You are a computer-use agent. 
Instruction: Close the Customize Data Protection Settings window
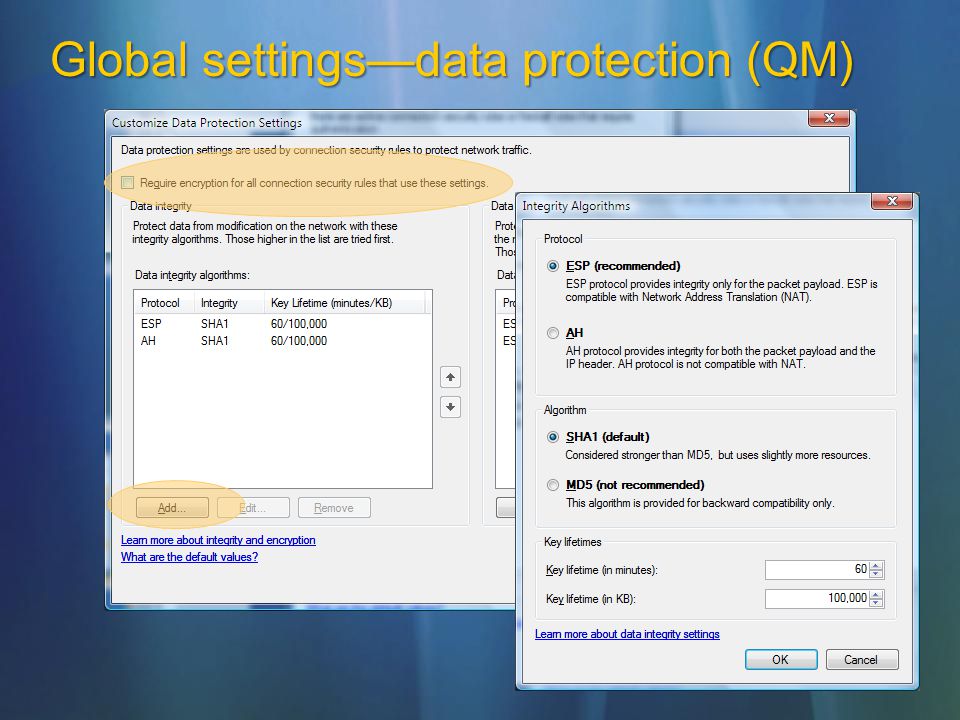828,118
